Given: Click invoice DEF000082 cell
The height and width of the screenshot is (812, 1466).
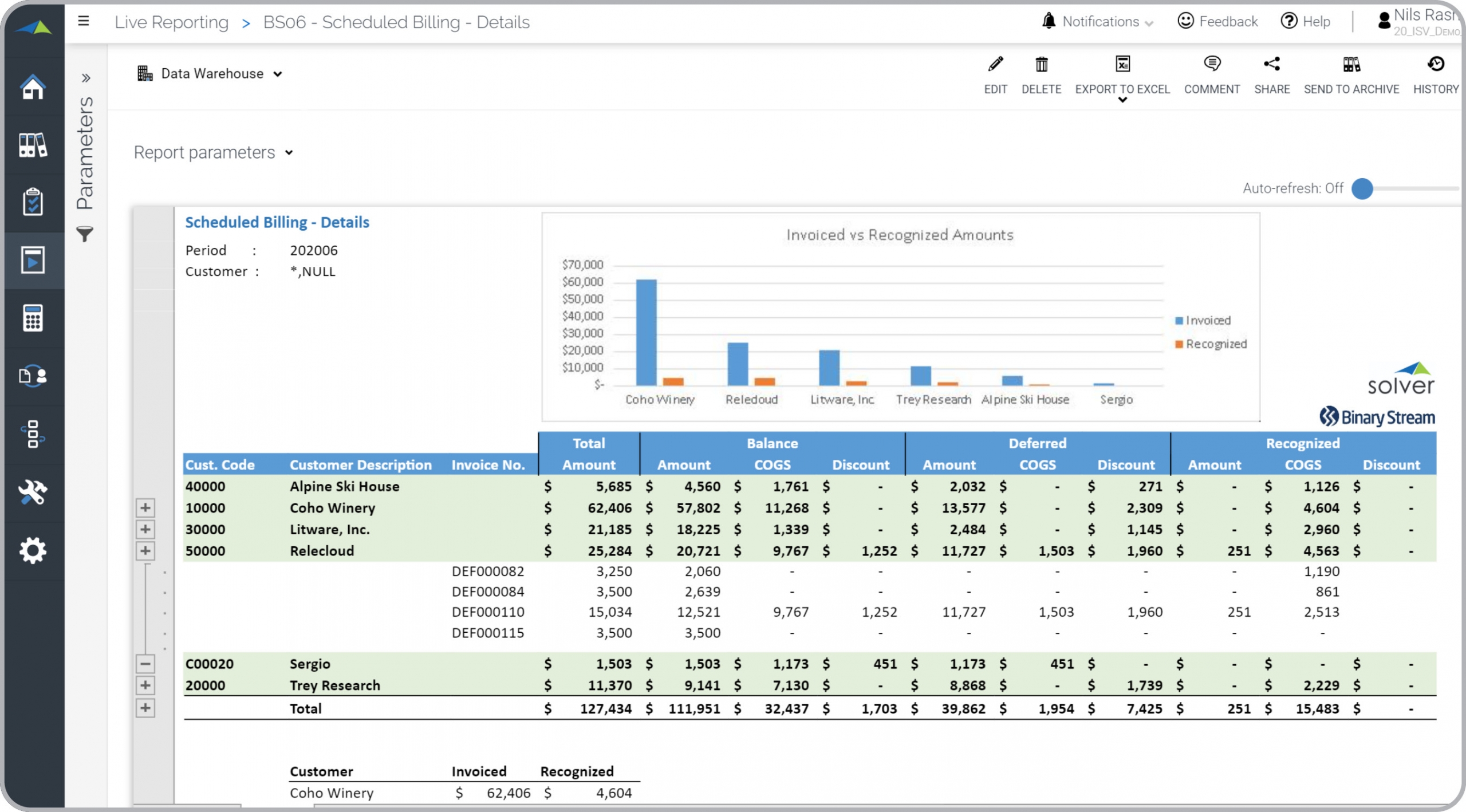Looking at the screenshot, I should point(488,571).
